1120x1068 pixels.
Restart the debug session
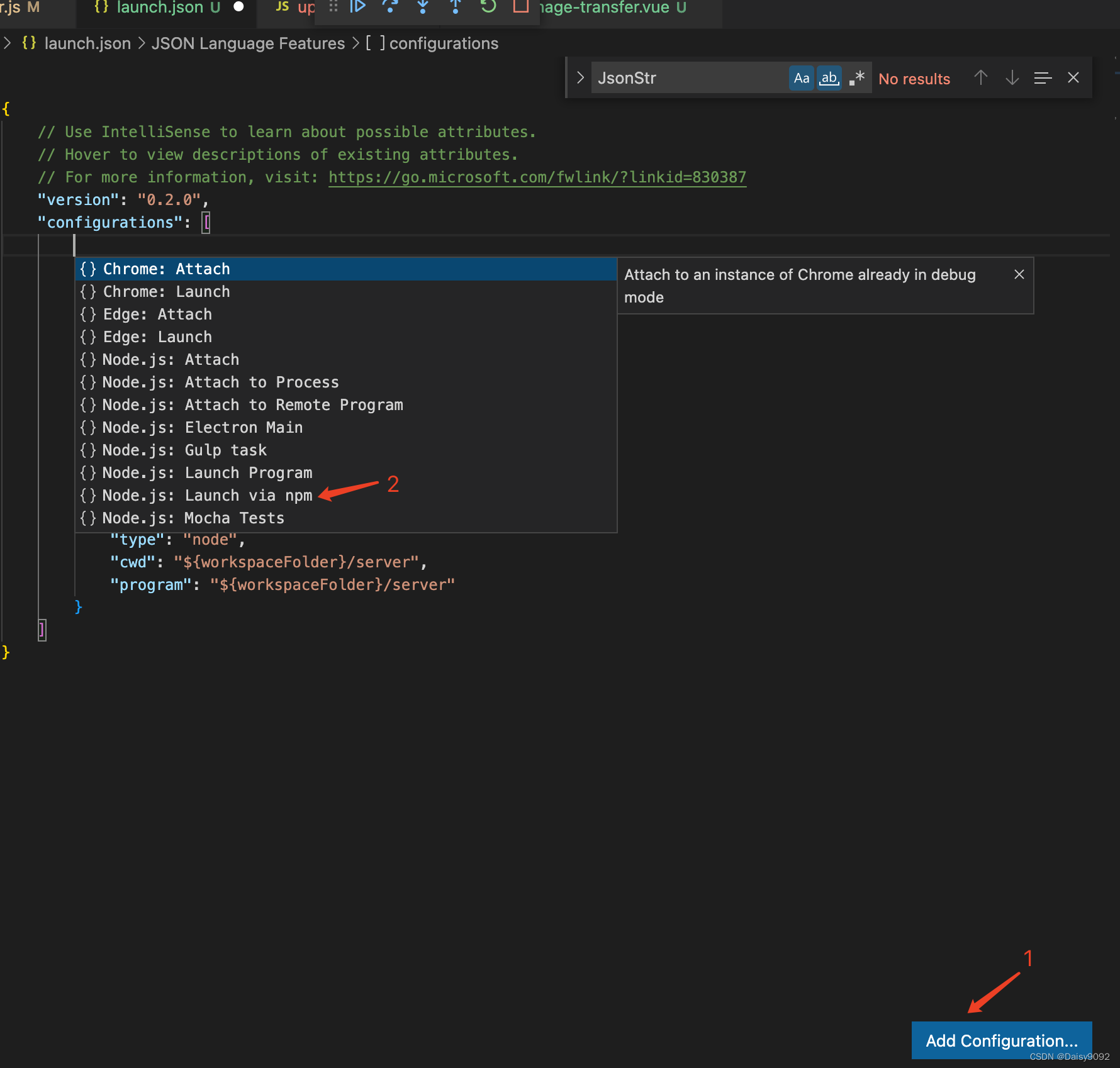click(488, 8)
